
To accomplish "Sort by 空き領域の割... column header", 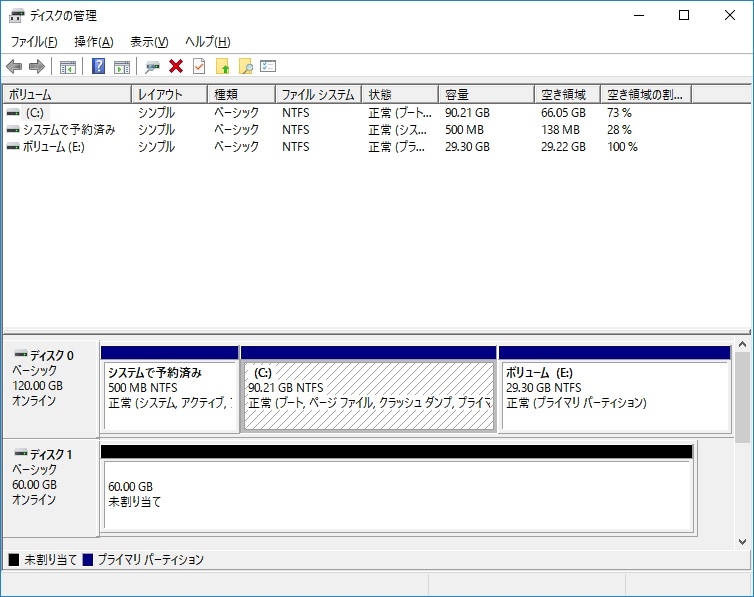I will (646, 94).
